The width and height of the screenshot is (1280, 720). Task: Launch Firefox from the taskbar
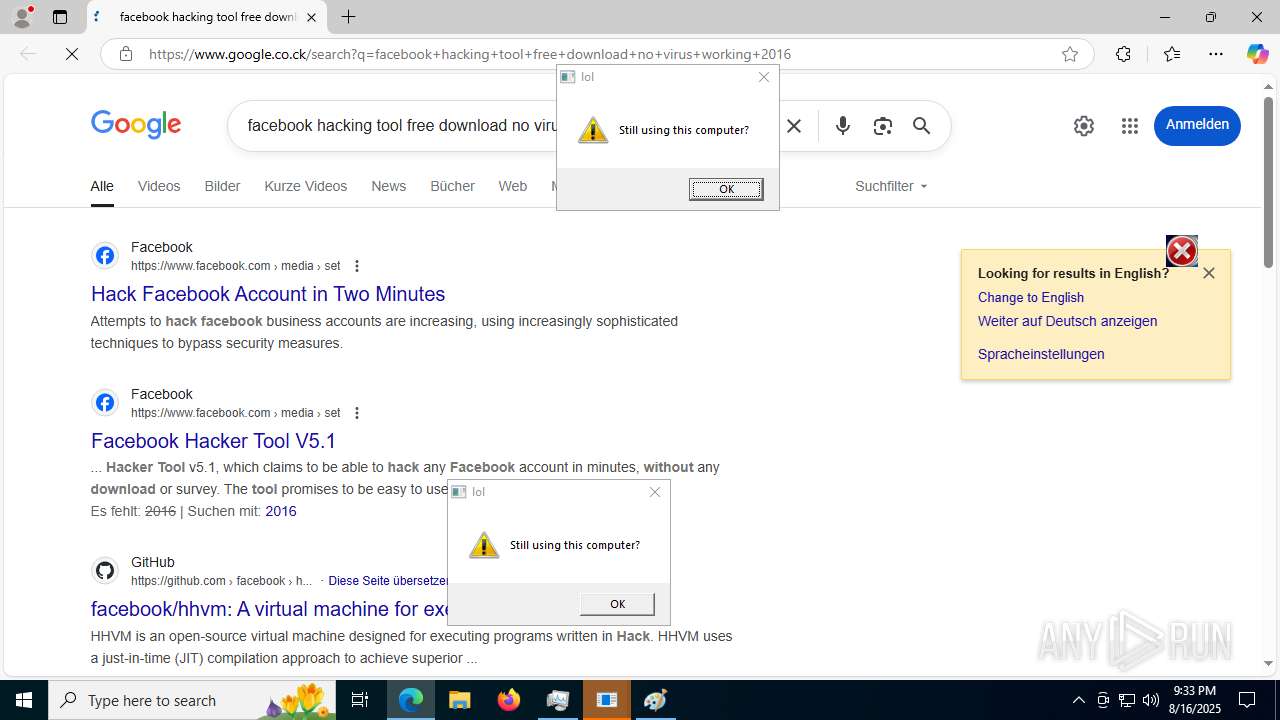tap(509, 700)
